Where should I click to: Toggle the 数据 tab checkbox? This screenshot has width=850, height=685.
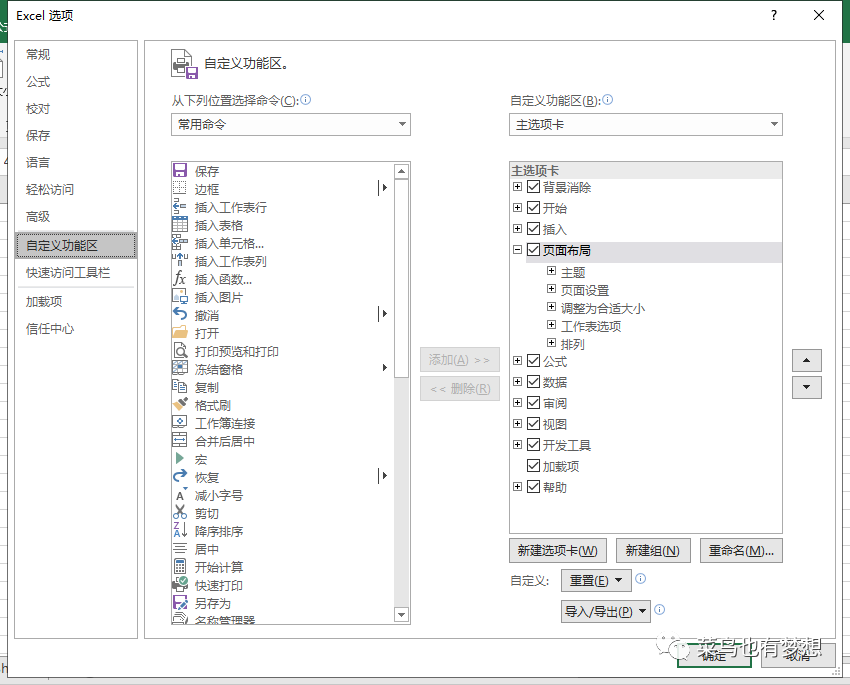pos(533,382)
